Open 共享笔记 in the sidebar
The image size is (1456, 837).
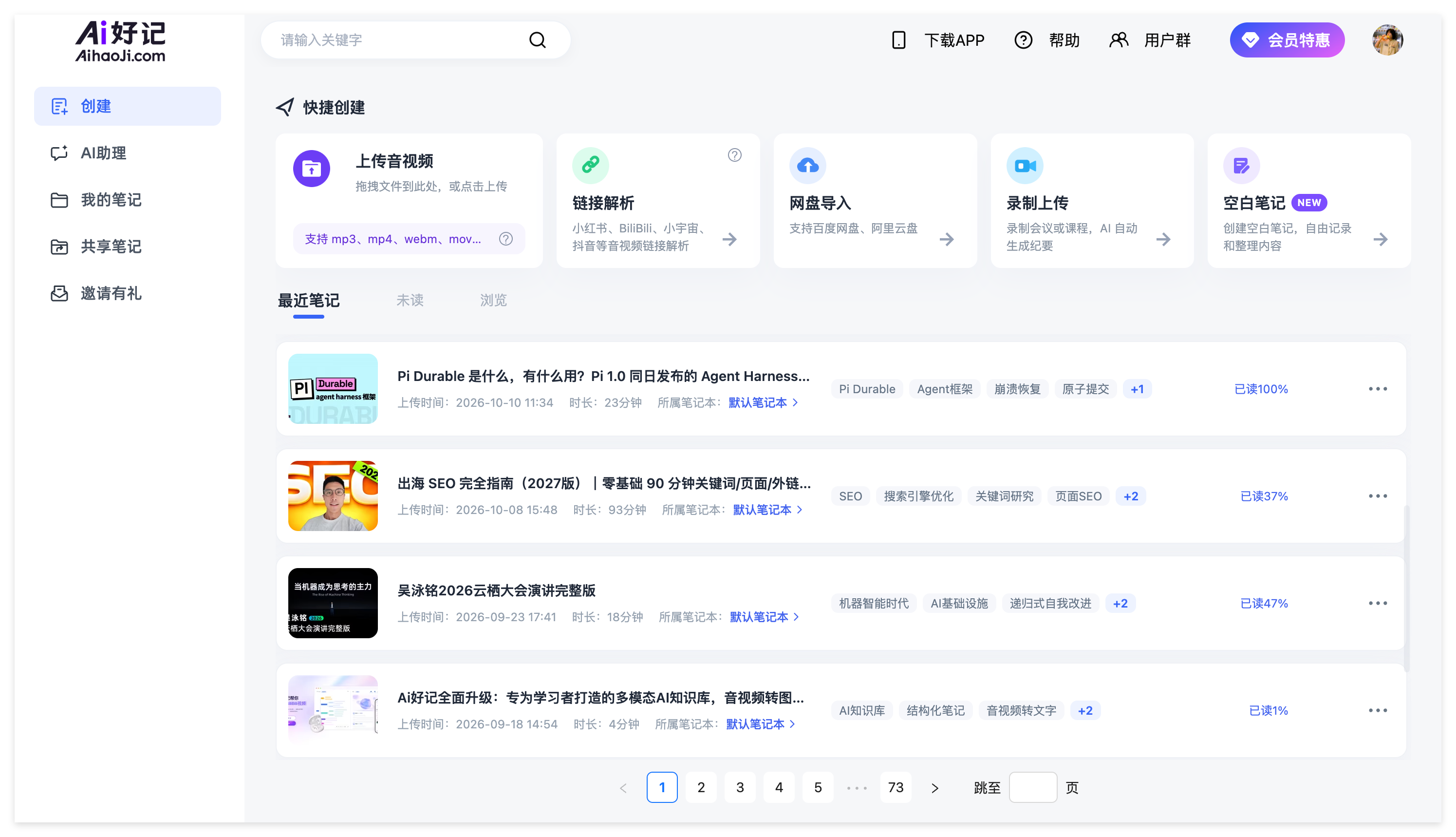(128, 247)
